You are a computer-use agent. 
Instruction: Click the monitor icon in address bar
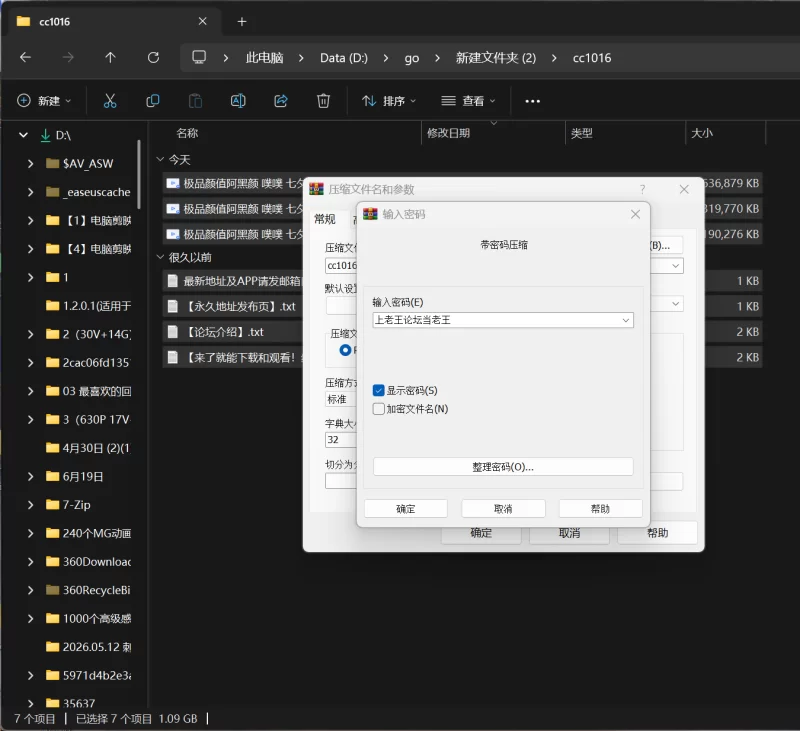[x=199, y=57]
